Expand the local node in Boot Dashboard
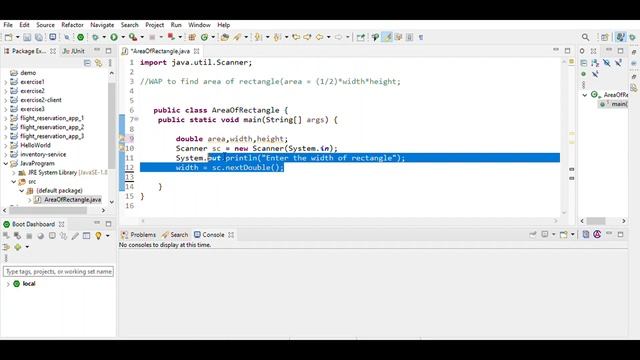 pyautogui.click(x=8, y=284)
